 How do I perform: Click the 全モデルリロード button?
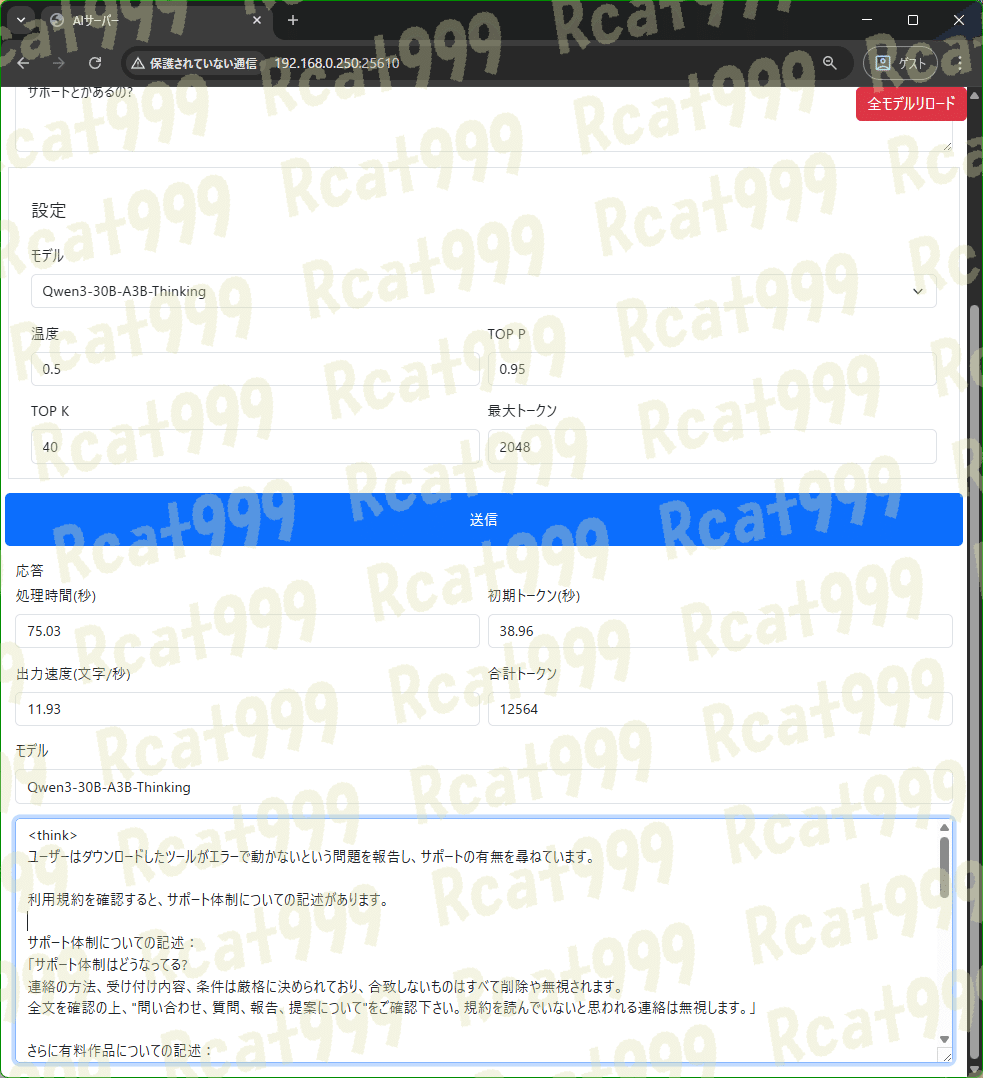[911, 103]
